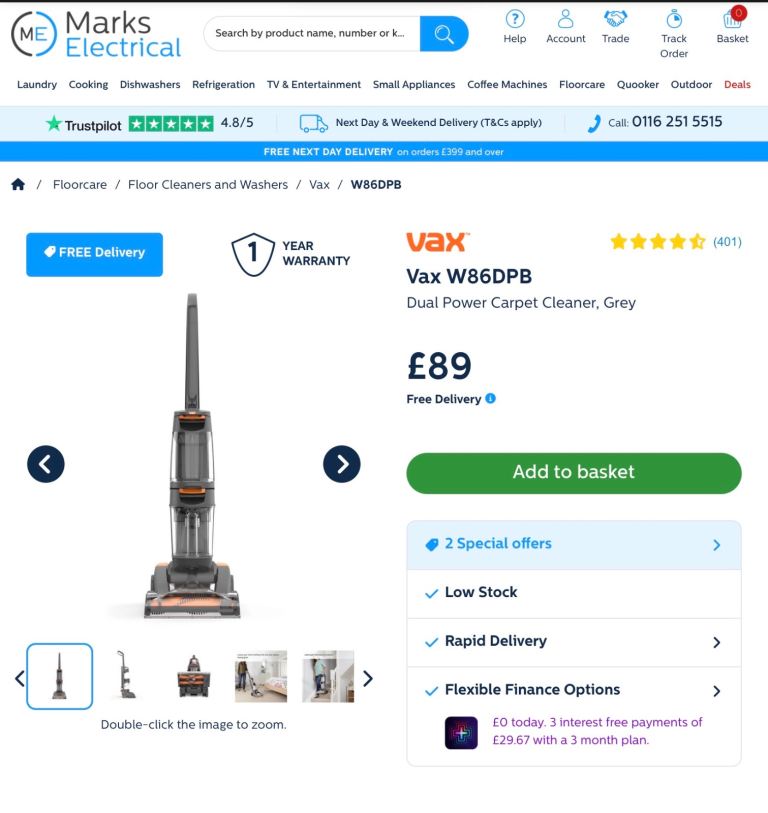Click the Add to basket button
This screenshot has width=768, height=813.
(574, 473)
